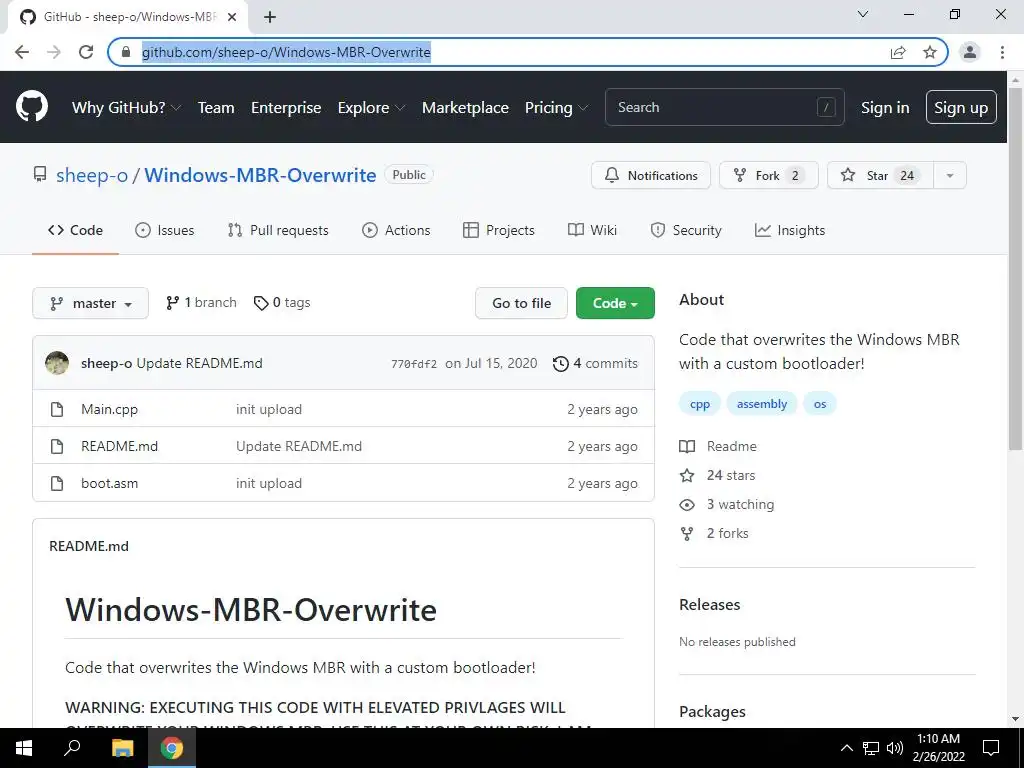Viewport: 1024px width, 768px height.
Task: Show hidden tray icons with the caret
Action: (846, 748)
